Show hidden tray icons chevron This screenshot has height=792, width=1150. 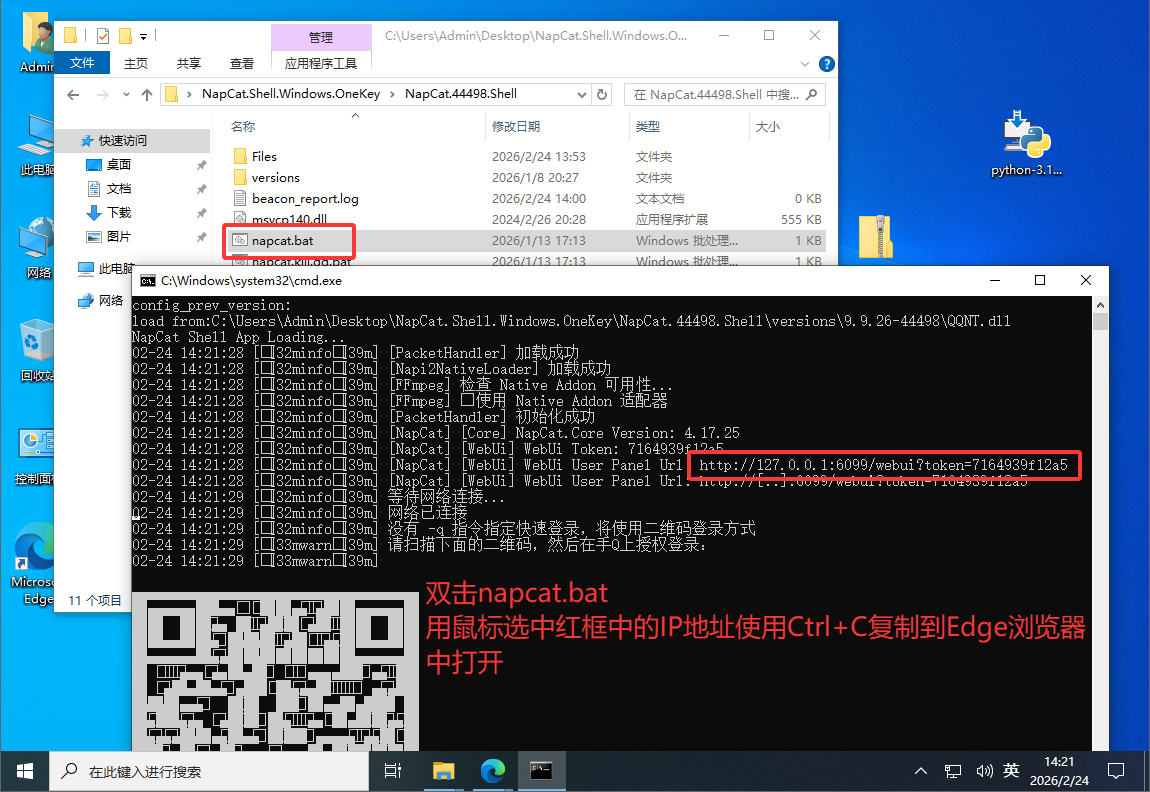click(x=921, y=771)
